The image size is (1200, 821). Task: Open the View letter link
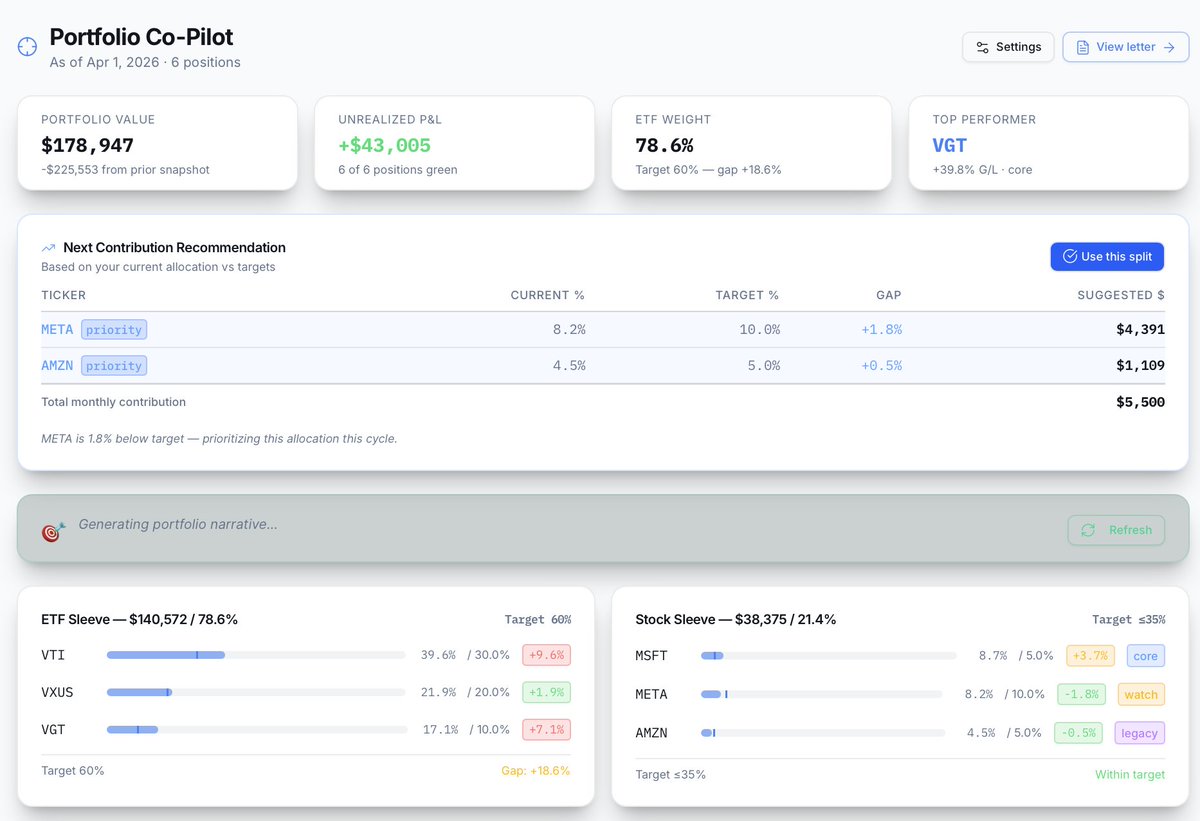click(x=1125, y=47)
